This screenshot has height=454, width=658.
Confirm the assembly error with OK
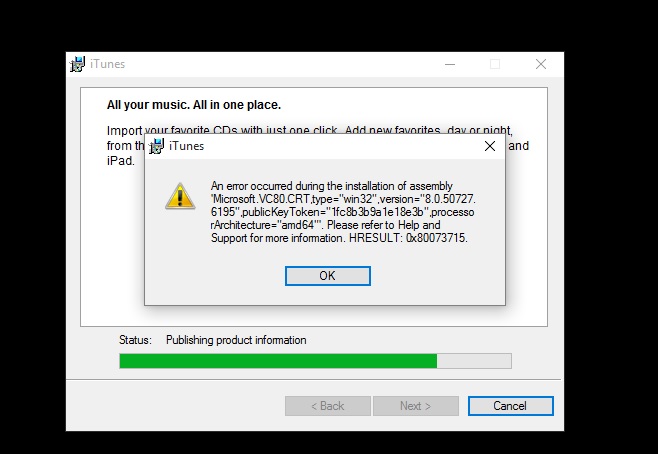328,276
